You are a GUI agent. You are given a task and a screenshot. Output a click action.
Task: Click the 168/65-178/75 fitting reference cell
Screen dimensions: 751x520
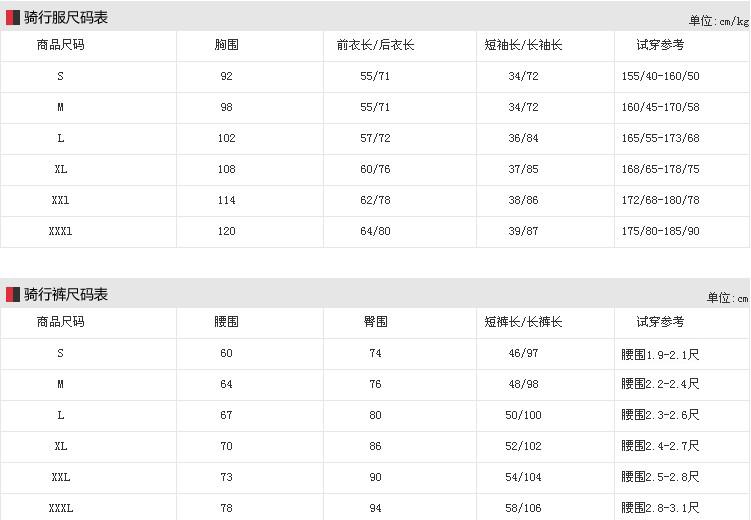pos(660,169)
